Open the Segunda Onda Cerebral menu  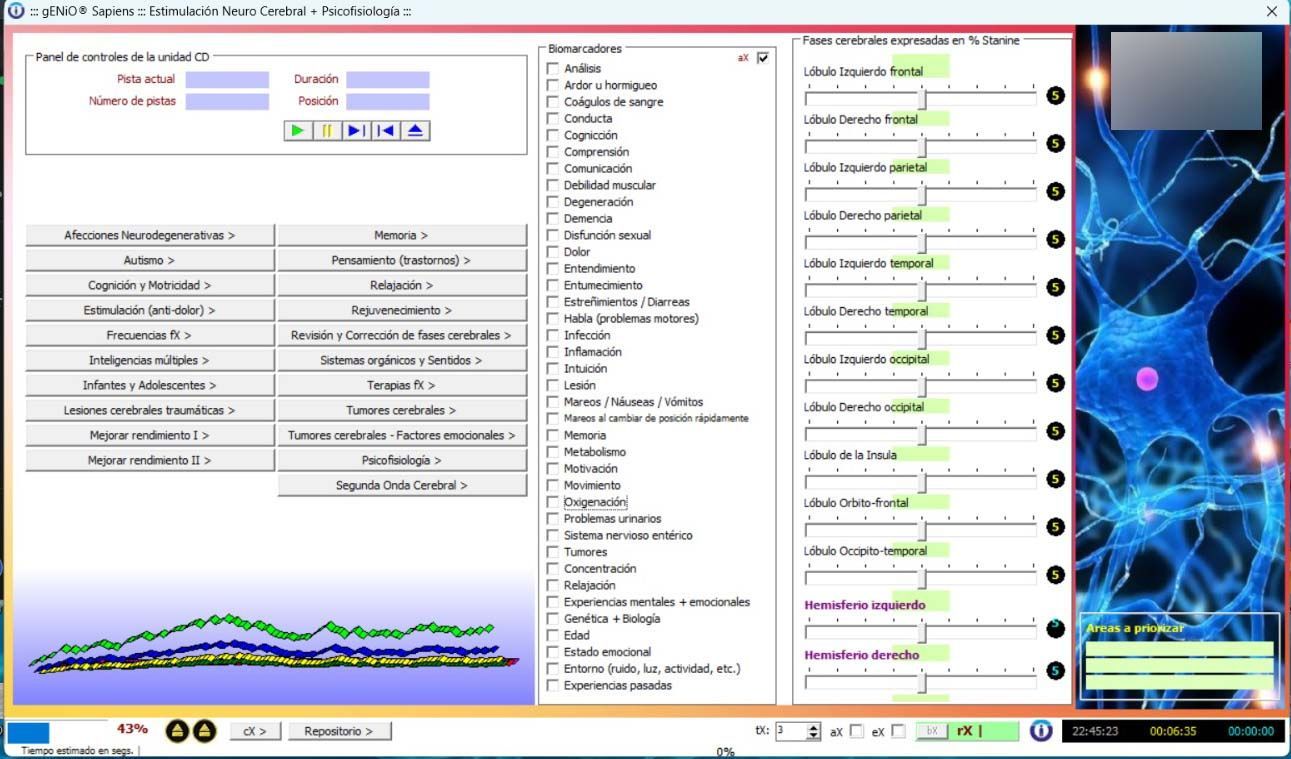click(x=401, y=485)
